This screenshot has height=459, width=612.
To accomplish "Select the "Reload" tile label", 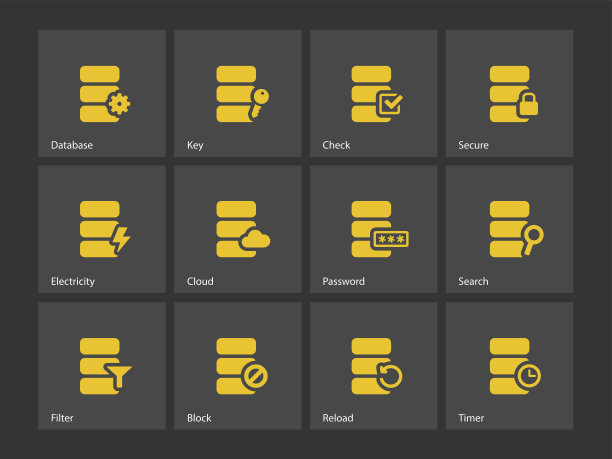I will tap(338, 418).
